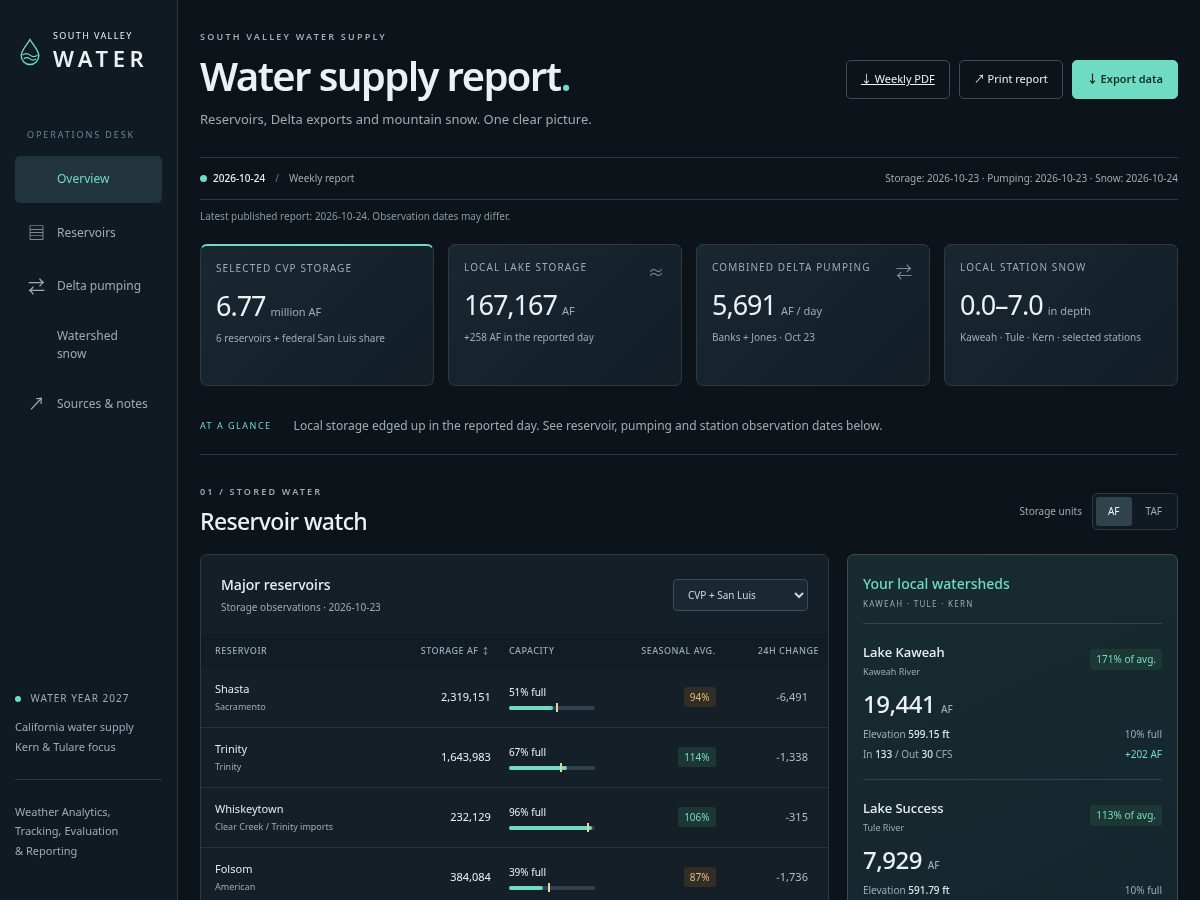Image resolution: width=1200 pixels, height=900 pixels.
Task: Click the Capacity column header
Action: click(x=531, y=651)
